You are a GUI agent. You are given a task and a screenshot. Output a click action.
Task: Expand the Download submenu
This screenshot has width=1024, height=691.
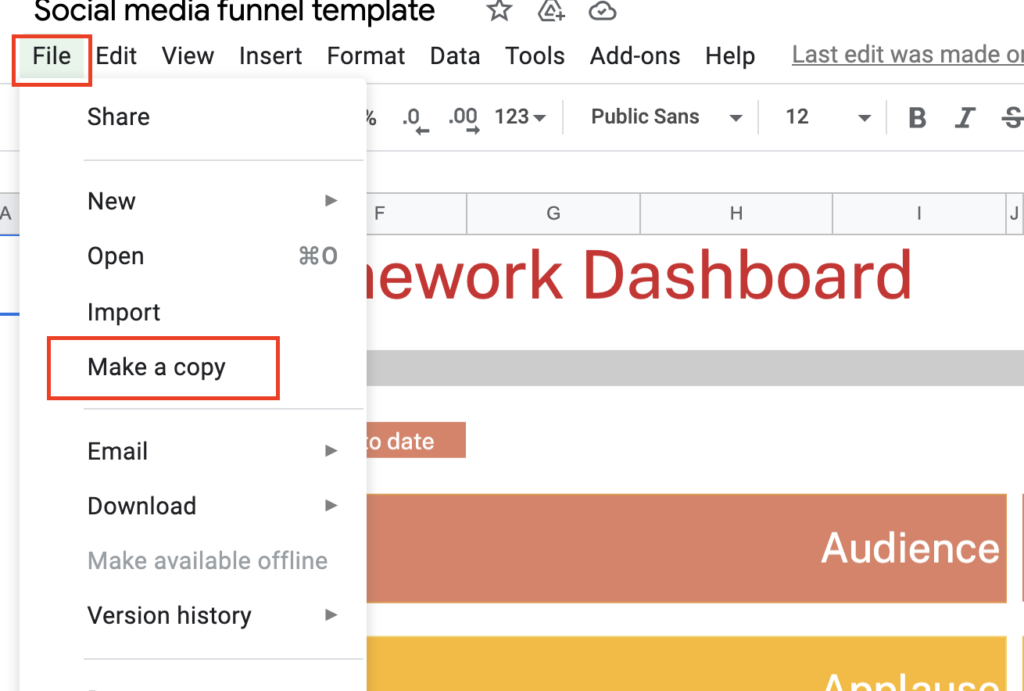click(x=212, y=506)
